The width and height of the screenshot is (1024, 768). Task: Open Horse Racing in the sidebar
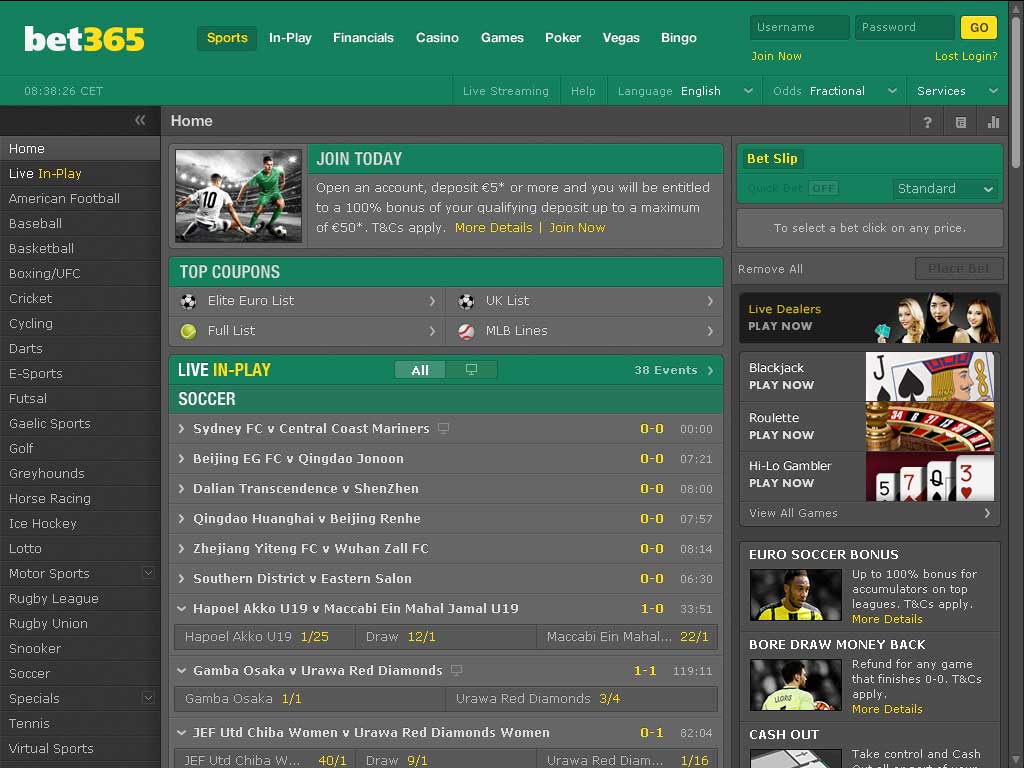pyautogui.click(x=80, y=498)
